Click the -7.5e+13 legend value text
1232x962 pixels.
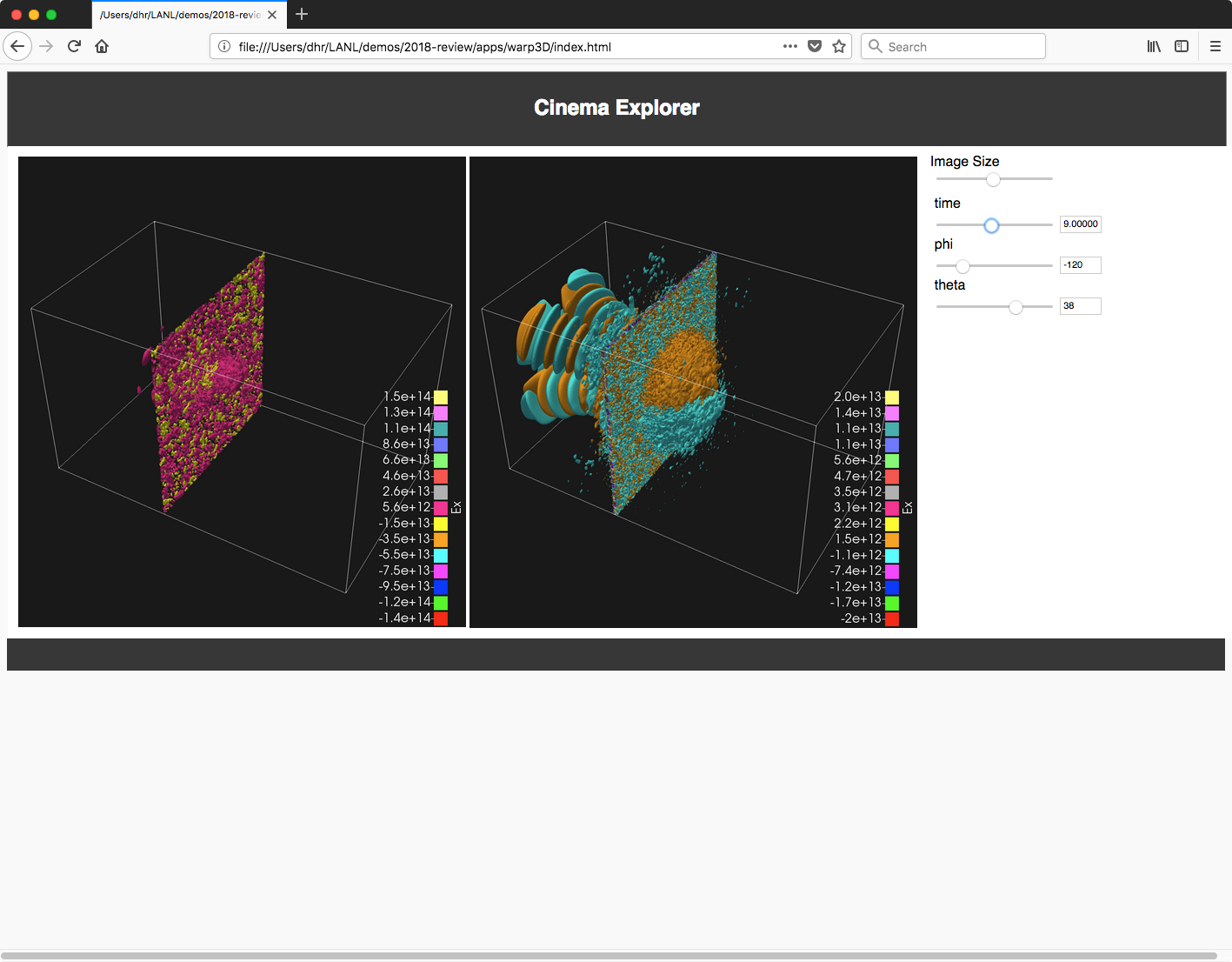[404, 571]
